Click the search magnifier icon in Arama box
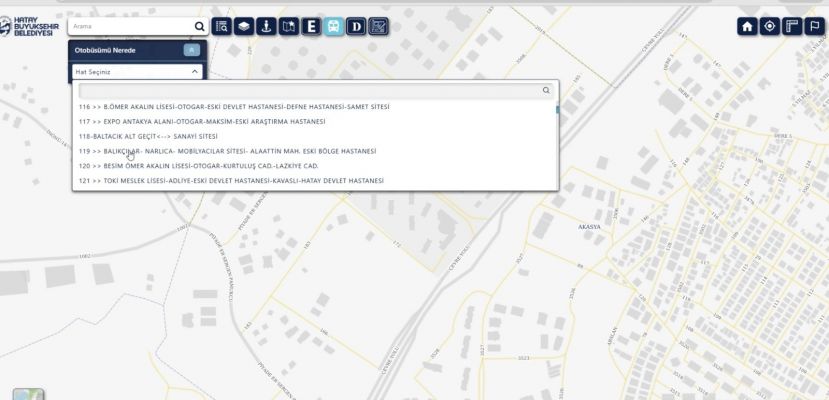This screenshot has width=829, height=400. click(200, 27)
